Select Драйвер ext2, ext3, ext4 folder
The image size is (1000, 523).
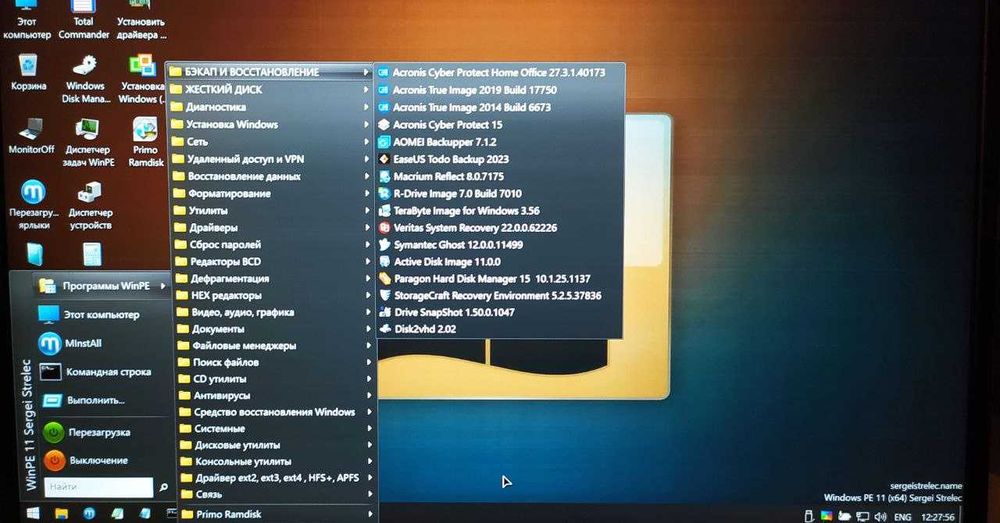(x=277, y=478)
